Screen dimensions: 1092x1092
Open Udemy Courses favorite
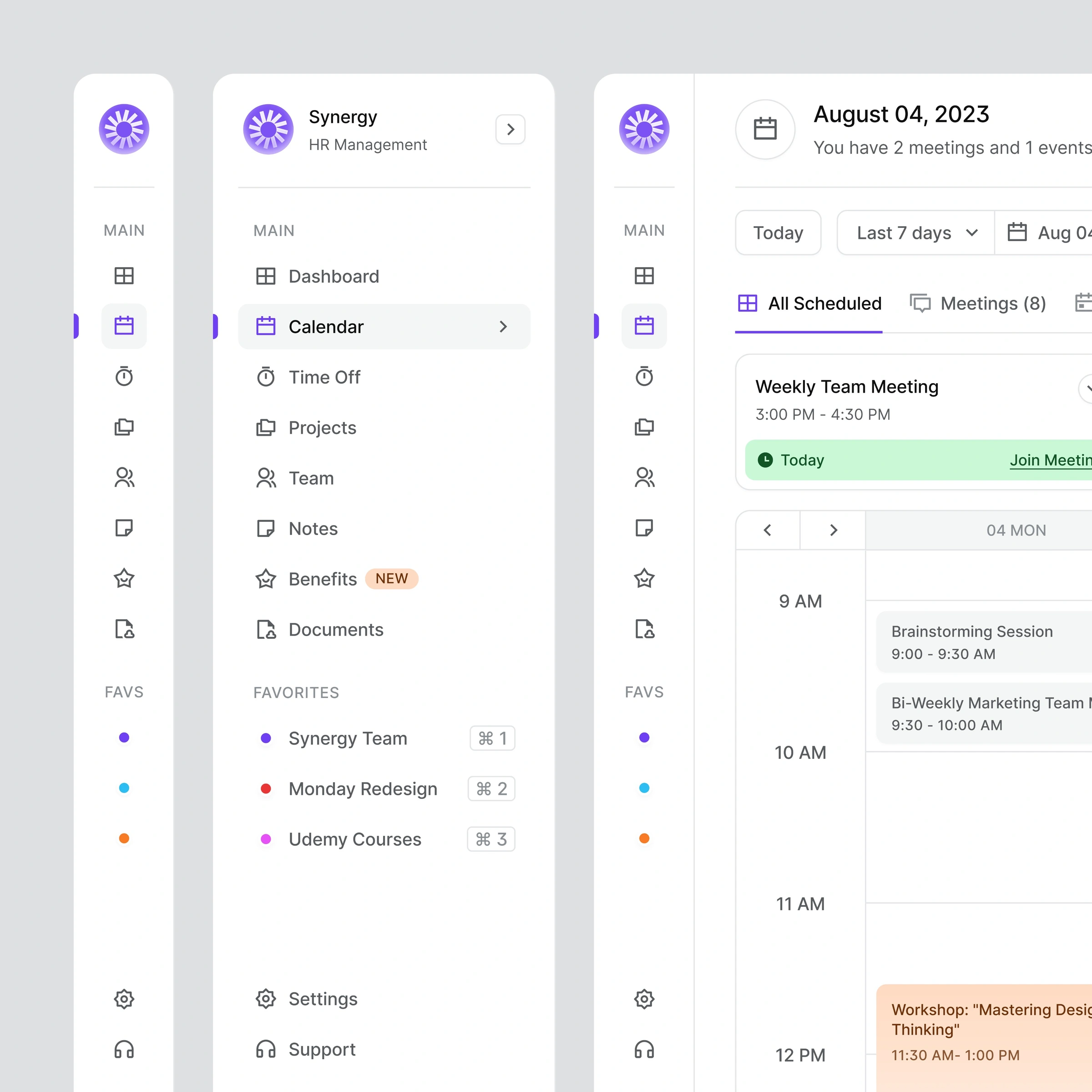coord(384,839)
